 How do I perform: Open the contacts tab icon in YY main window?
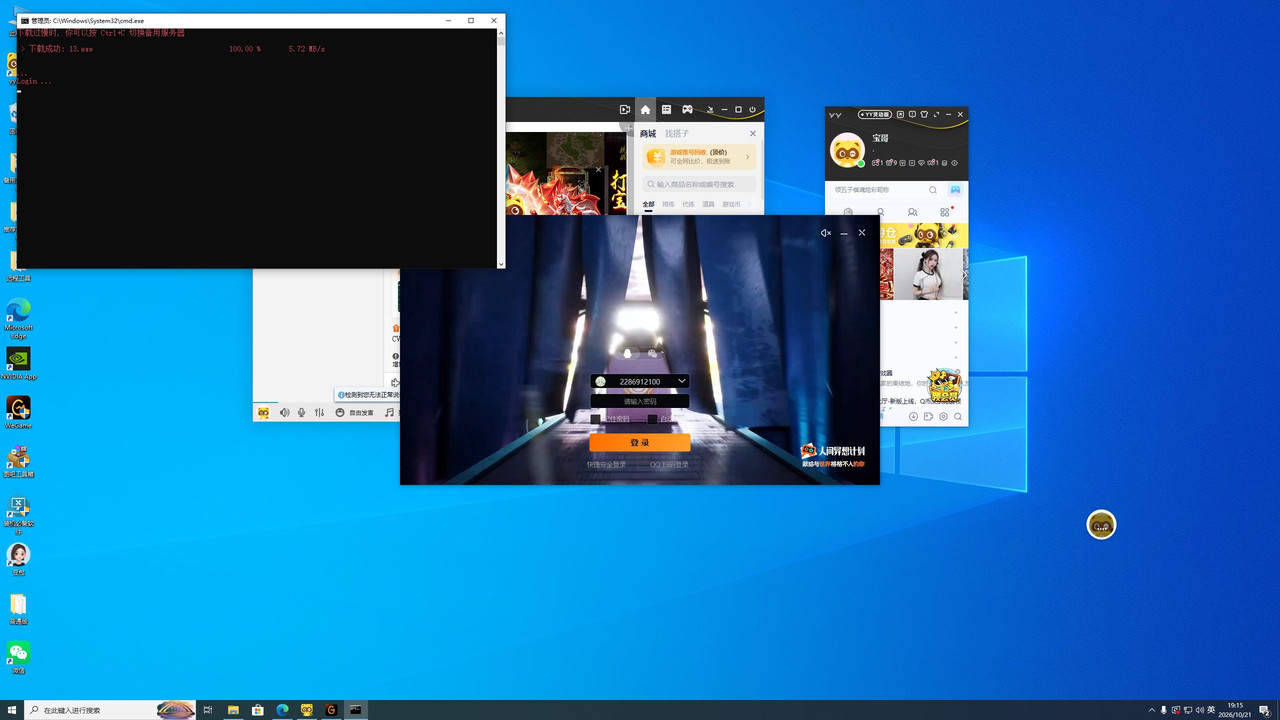coord(912,212)
